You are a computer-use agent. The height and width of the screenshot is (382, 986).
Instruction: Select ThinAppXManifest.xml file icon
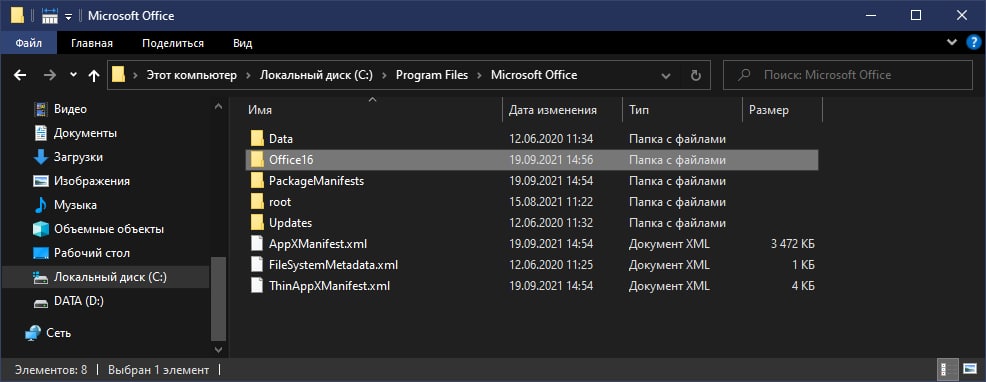[257, 286]
